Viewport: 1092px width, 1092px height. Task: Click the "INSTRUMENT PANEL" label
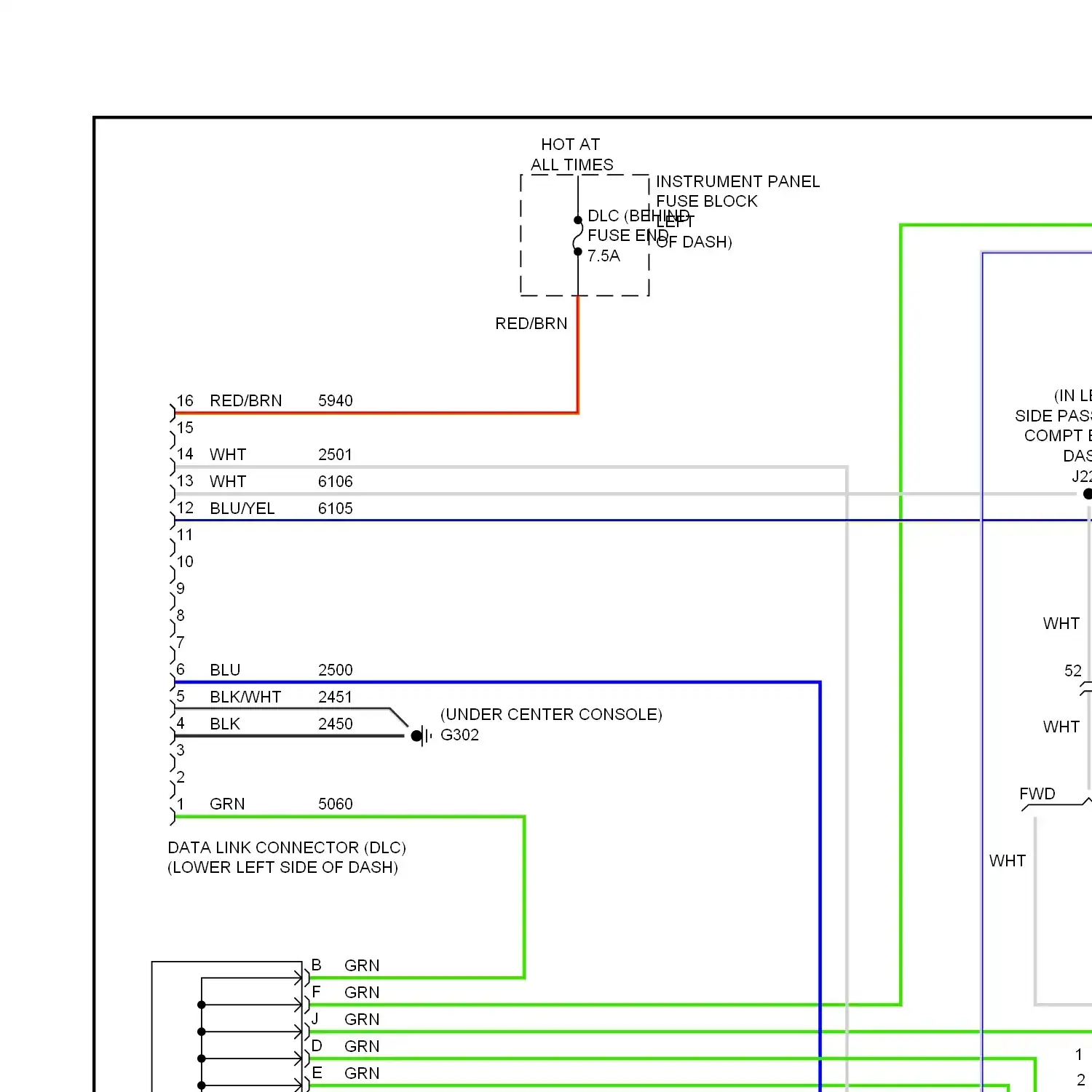(x=737, y=181)
